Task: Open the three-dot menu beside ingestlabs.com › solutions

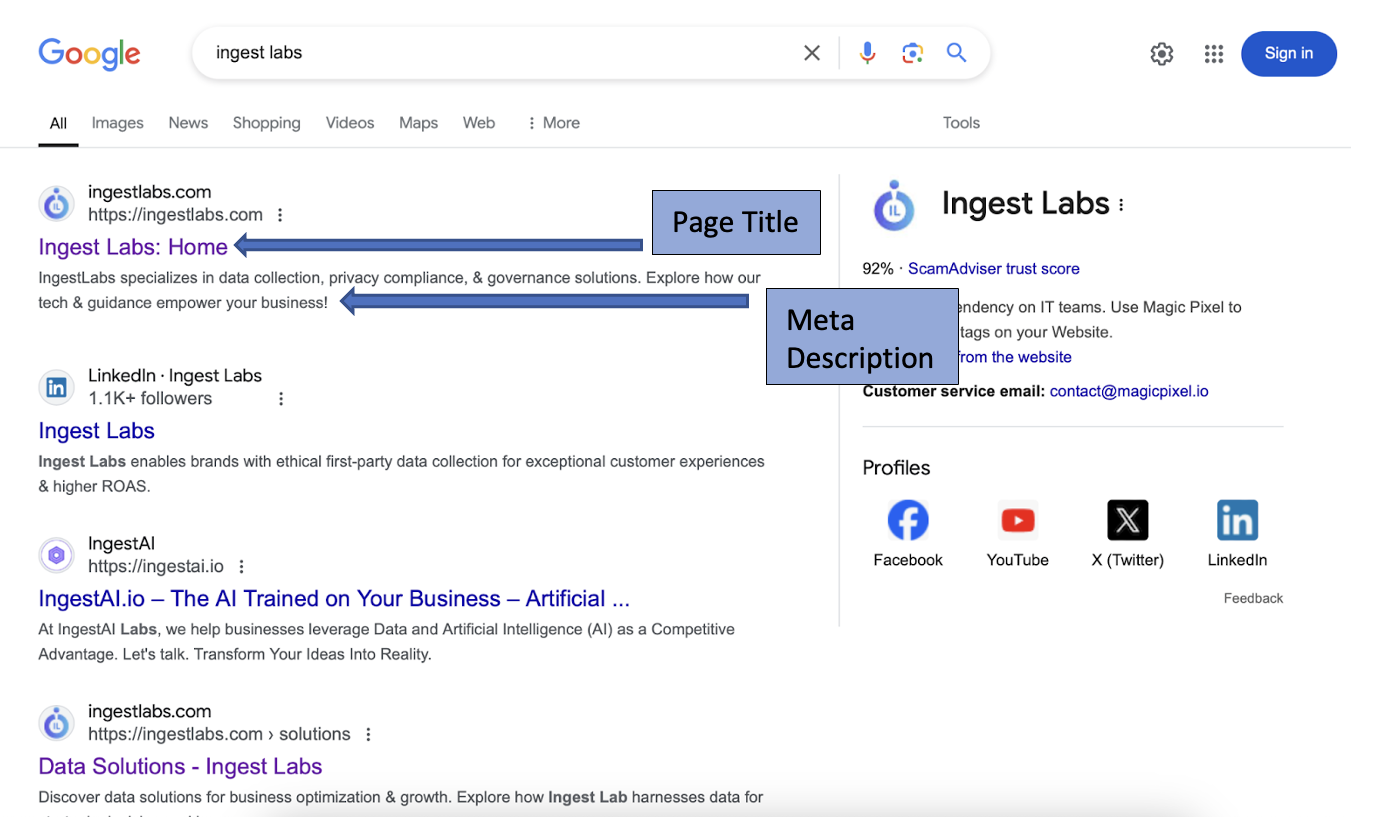Action: coord(368,735)
